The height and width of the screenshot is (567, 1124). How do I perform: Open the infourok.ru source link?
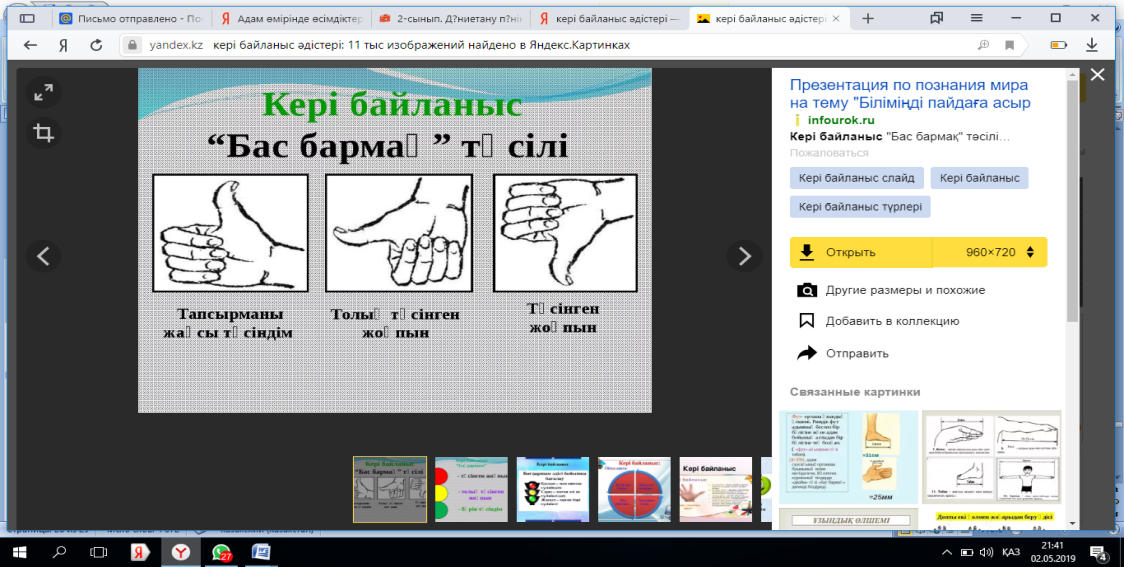[x=841, y=120]
